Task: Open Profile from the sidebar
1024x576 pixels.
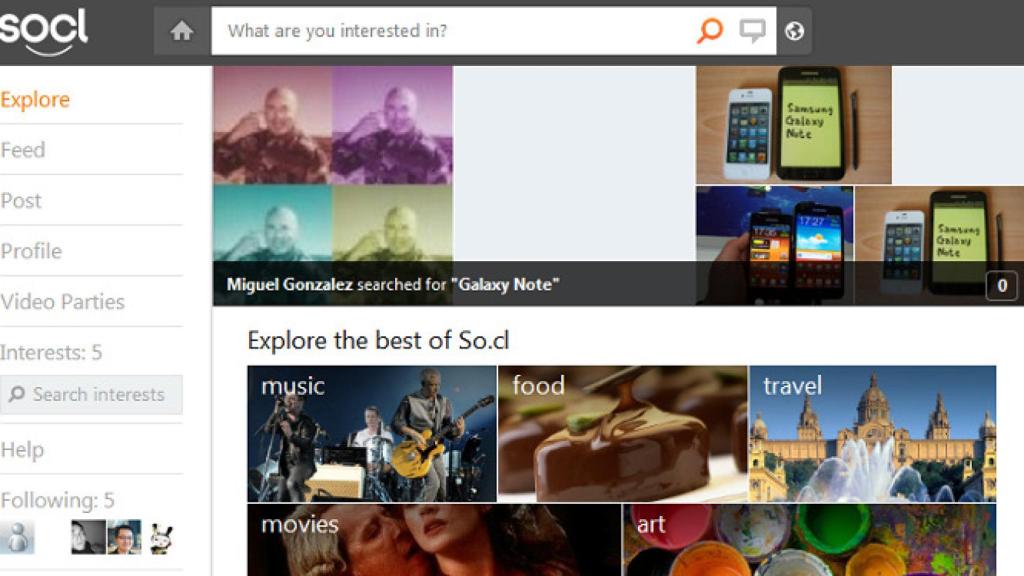Action: tap(31, 251)
